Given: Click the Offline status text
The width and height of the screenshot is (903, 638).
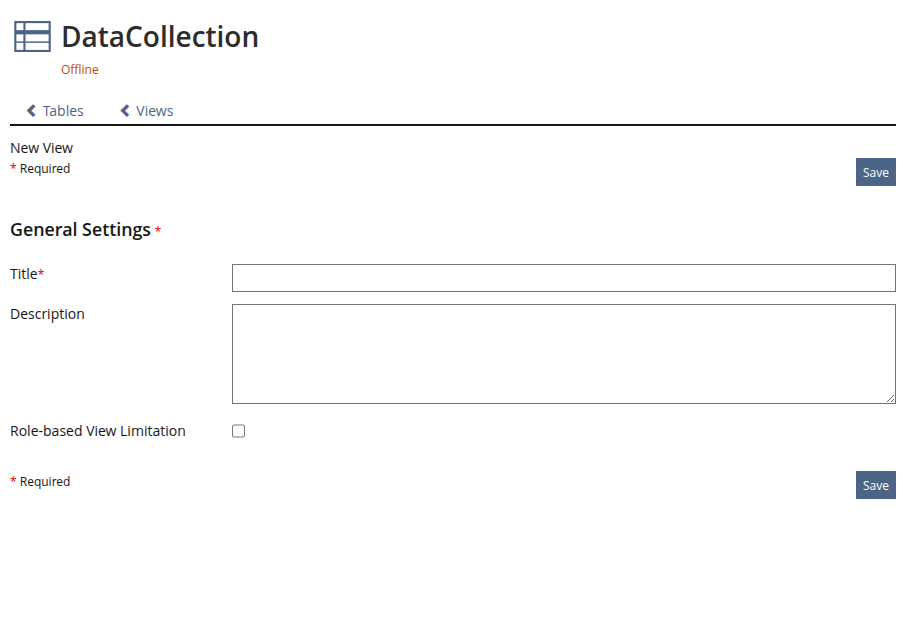Looking at the screenshot, I should pos(80,70).
